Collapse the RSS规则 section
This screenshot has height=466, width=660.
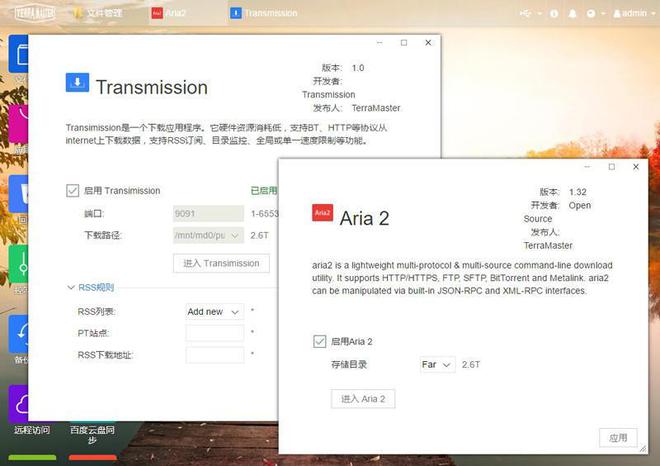[91, 288]
